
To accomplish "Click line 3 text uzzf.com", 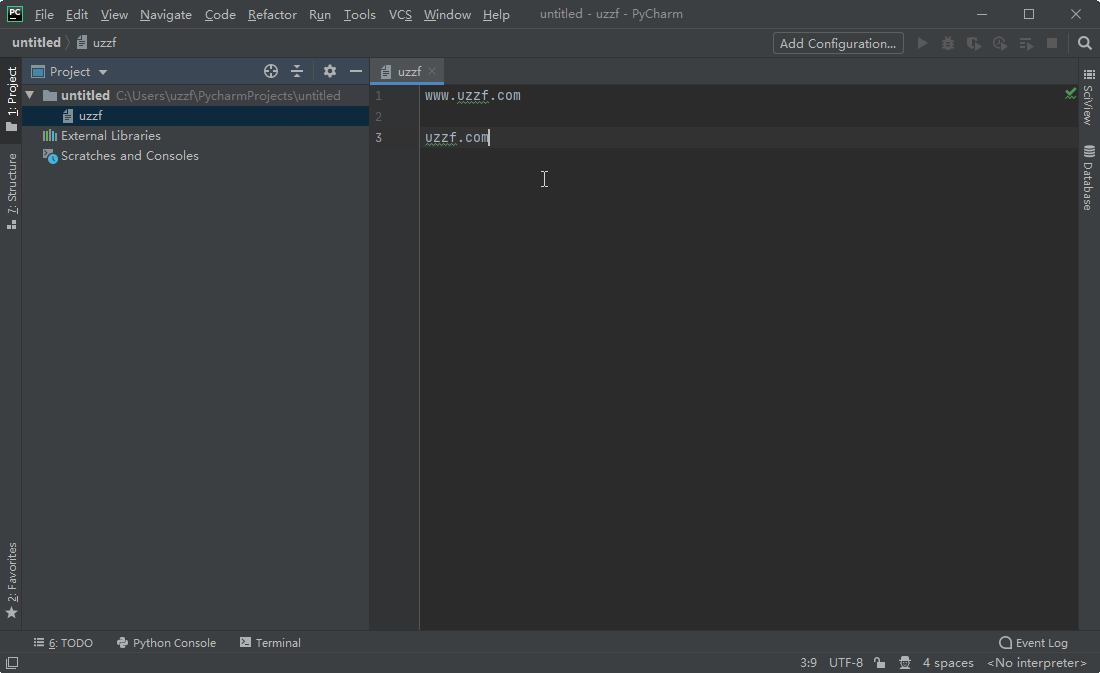I will (457, 138).
